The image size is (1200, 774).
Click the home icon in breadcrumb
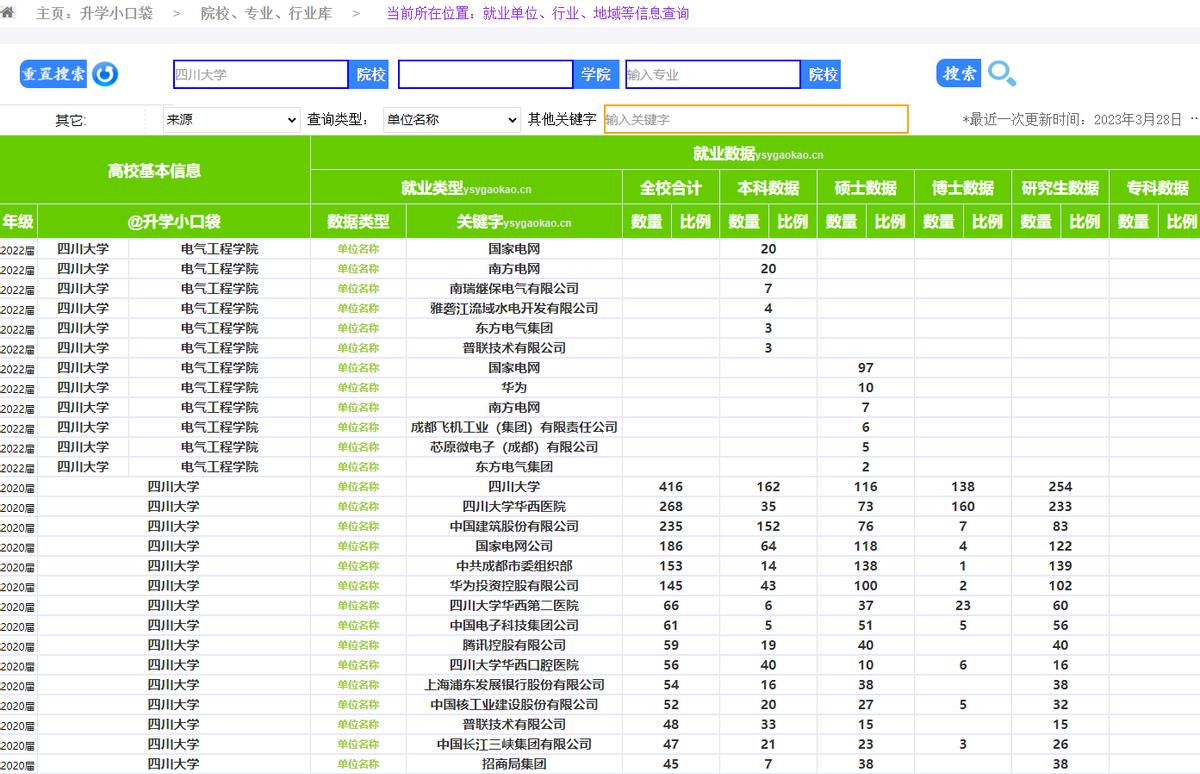7,13
